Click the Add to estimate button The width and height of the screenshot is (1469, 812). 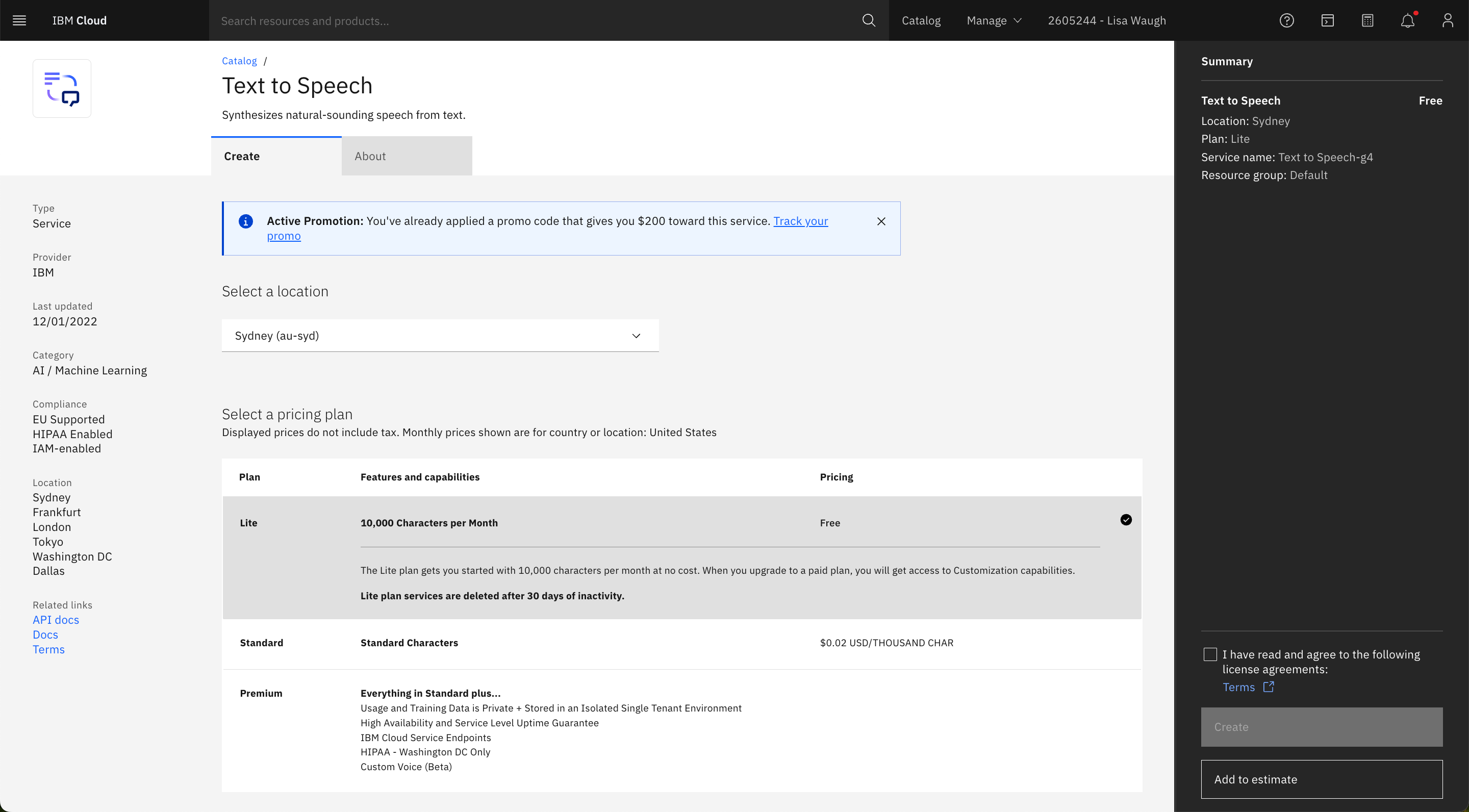1322,778
